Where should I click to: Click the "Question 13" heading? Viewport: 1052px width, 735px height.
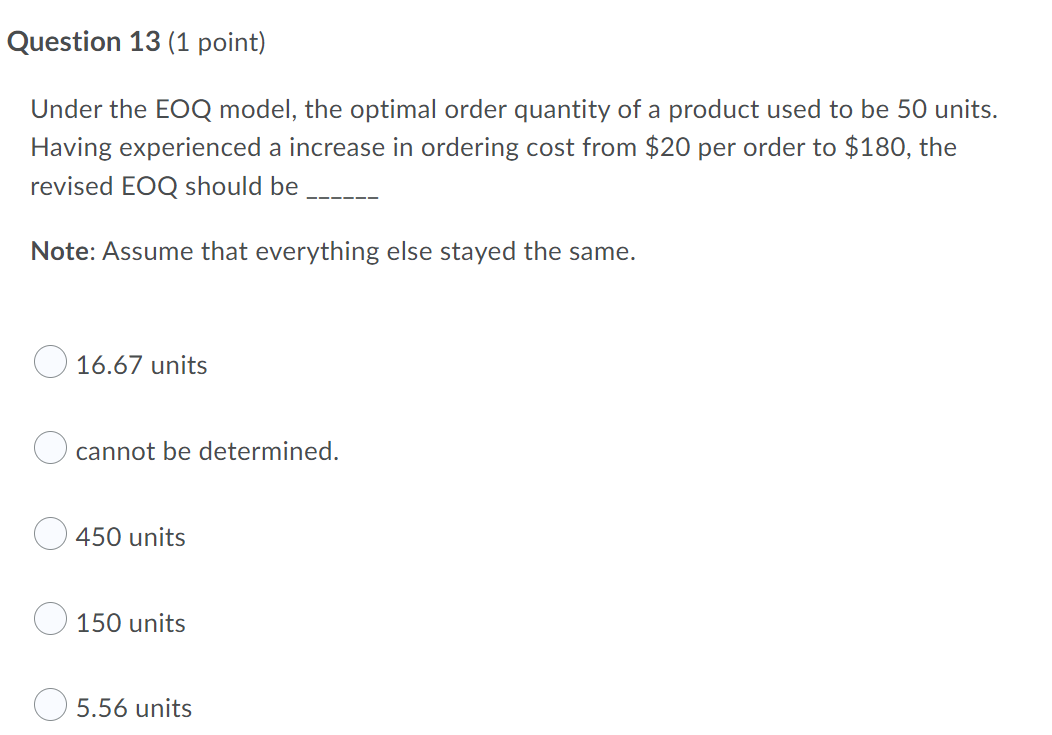point(81,41)
